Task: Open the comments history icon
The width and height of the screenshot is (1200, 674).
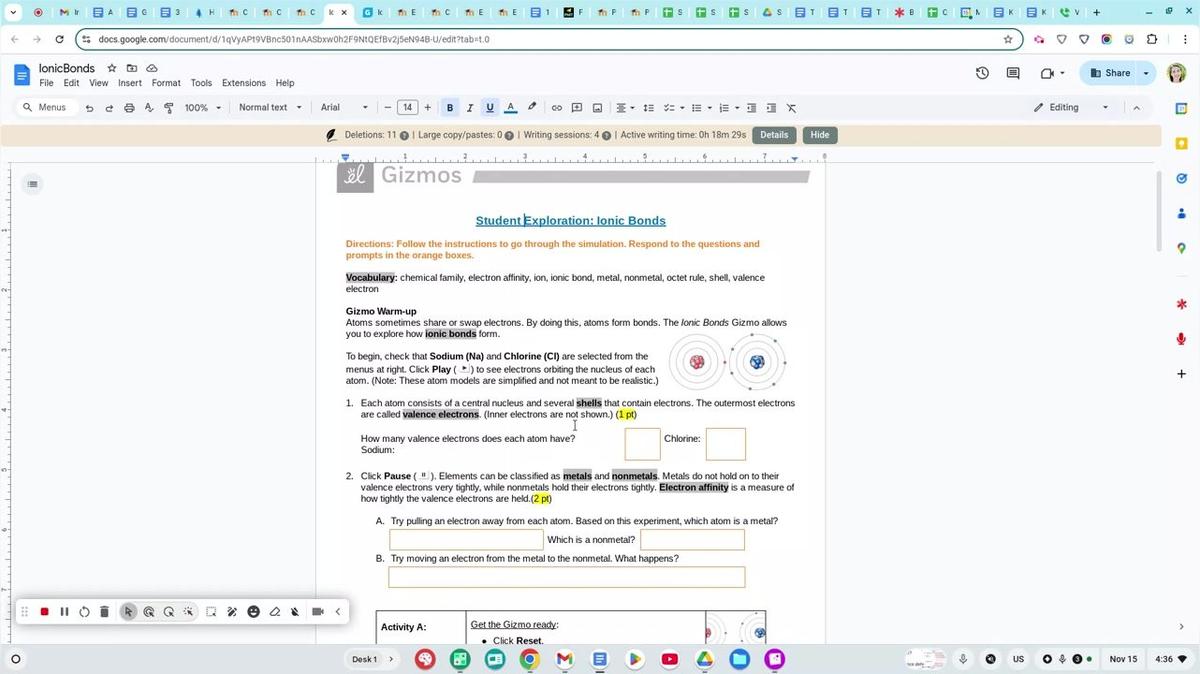Action: 1013,73
